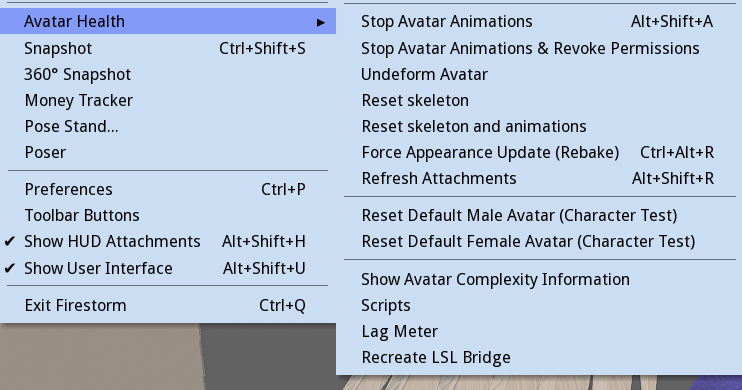742x390 pixels.
Task: Toggle the Show HUD Attachments checkmark
Action: click(9, 241)
